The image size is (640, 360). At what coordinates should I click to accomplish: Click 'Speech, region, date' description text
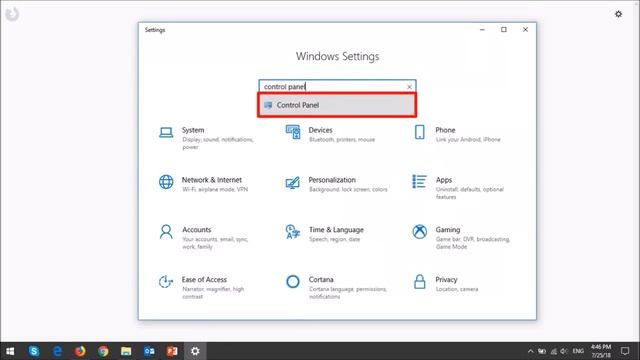[x=335, y=239]
